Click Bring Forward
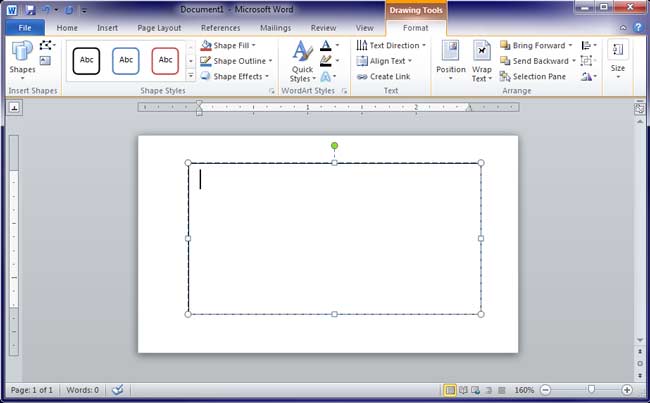Viewport: 650px width, 403px height. pyautogui.click(x=533, y=45)
